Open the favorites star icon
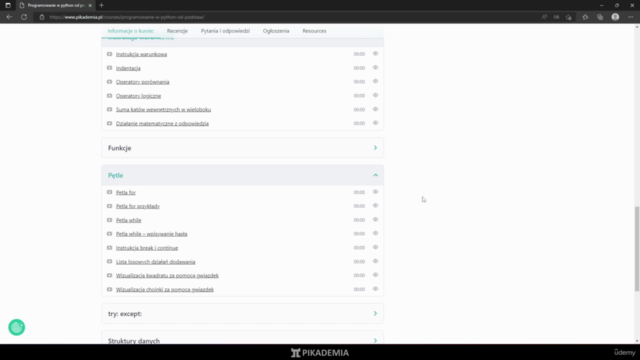 pos(585,17)
